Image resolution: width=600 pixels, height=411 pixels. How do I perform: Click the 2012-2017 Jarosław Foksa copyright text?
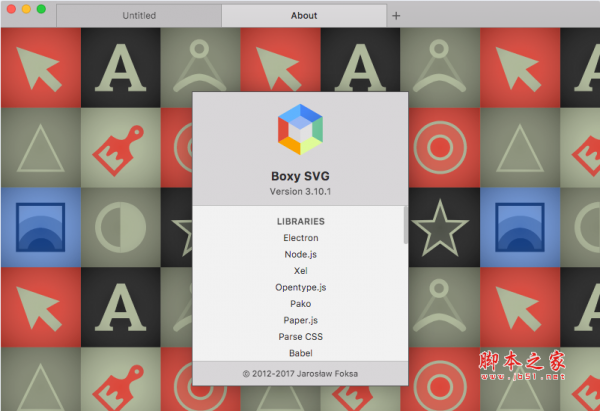coord(300,374)
